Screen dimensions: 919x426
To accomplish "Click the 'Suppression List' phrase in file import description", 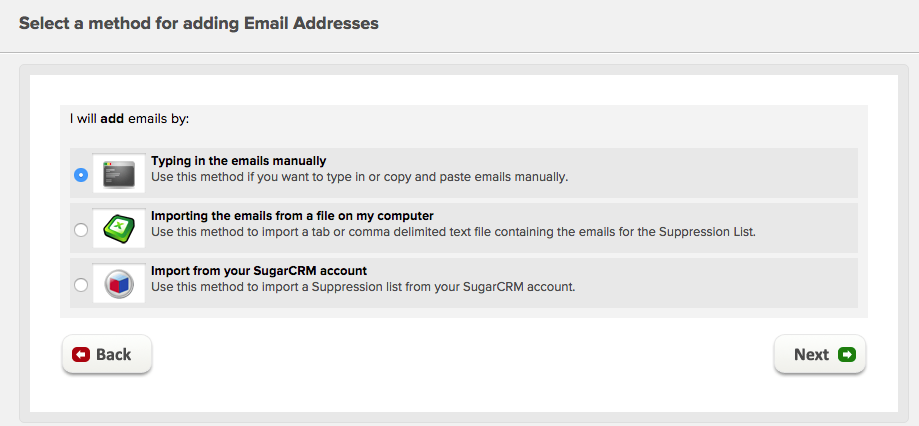I will [707, 231].
